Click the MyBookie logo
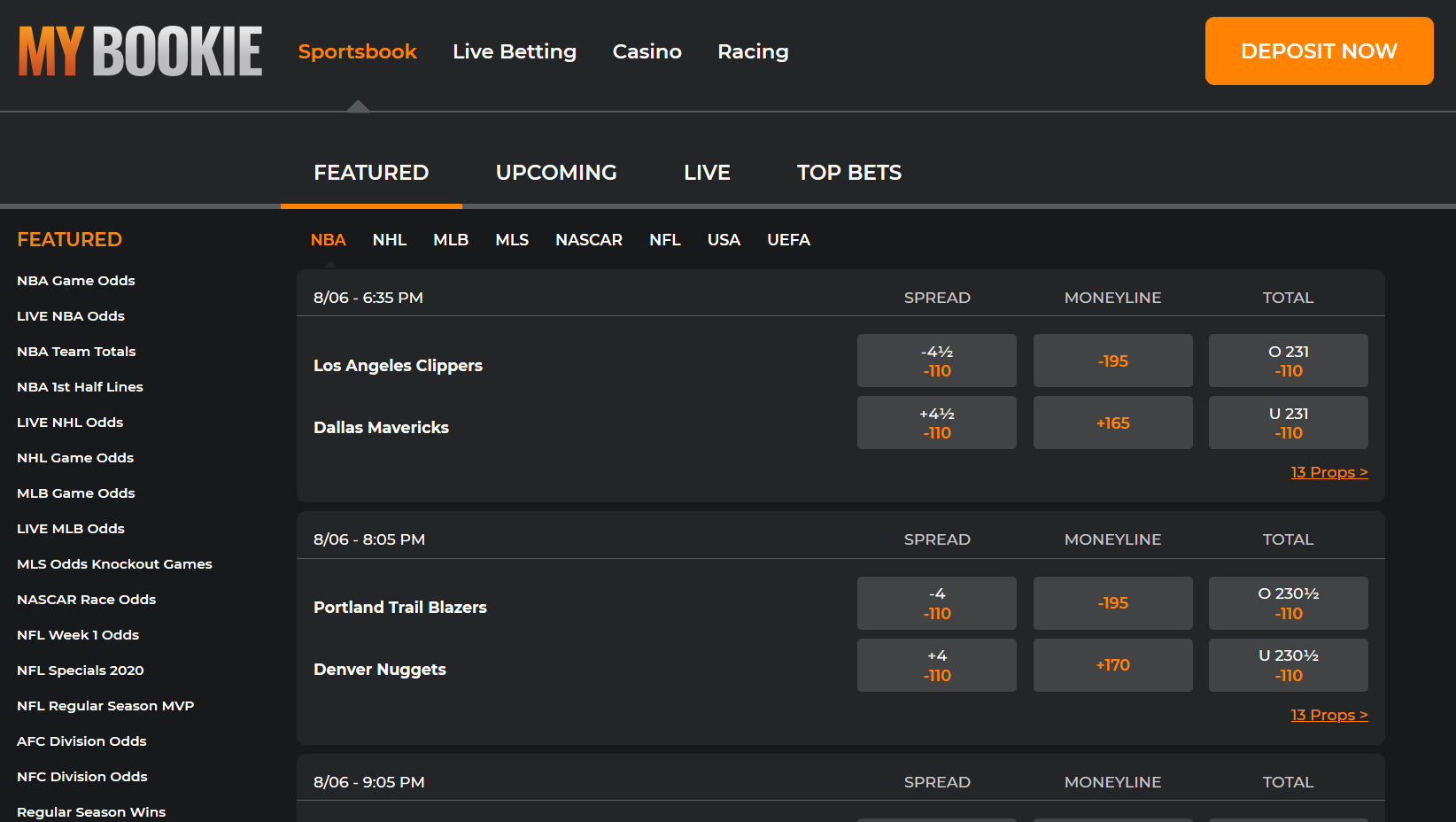The width and height of the screenshot is (1456, 822). point(140,51)
